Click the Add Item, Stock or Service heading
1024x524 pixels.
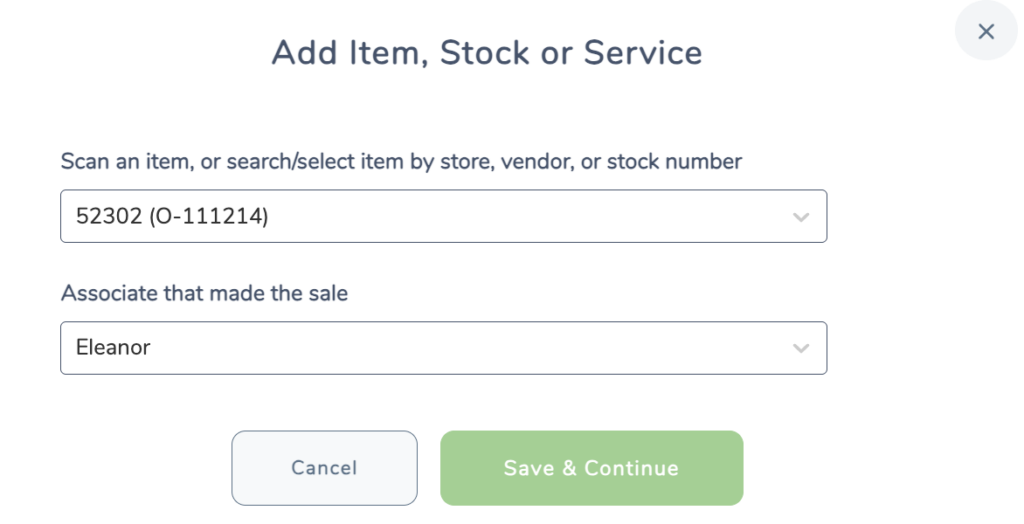(487, 53)
